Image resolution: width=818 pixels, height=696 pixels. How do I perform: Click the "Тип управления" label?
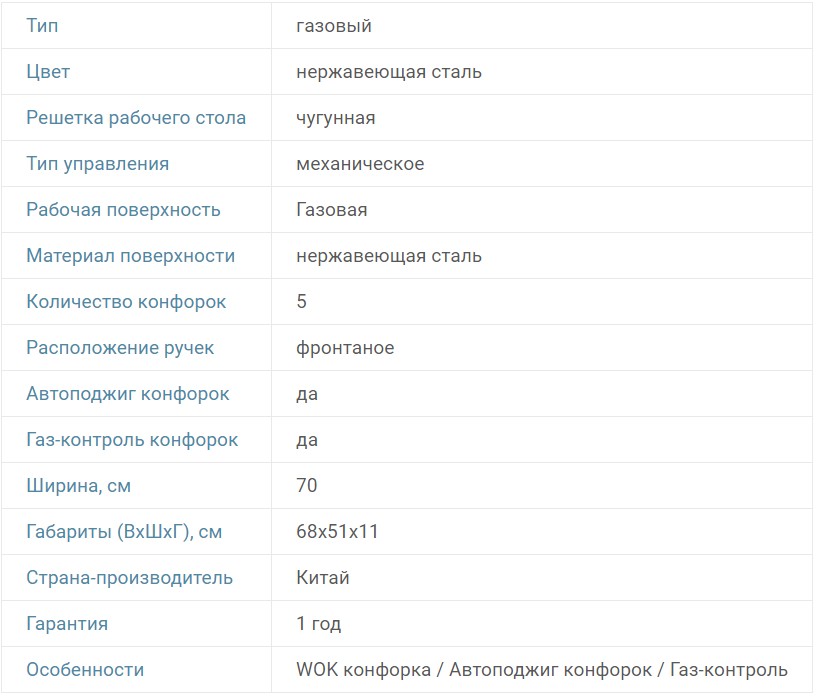click(x=97, y=164)
